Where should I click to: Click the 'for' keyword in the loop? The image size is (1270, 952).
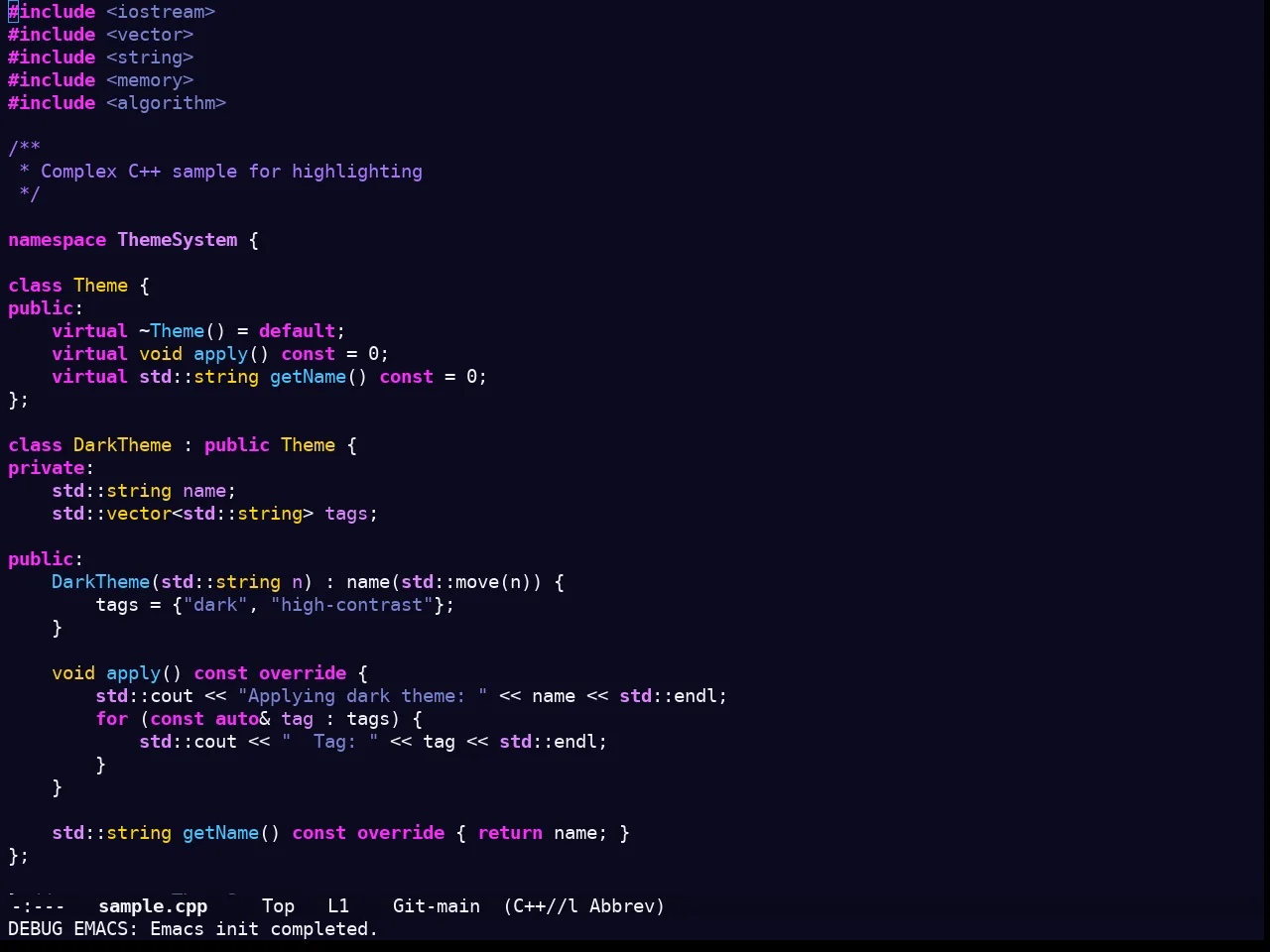tap(112, 719)
